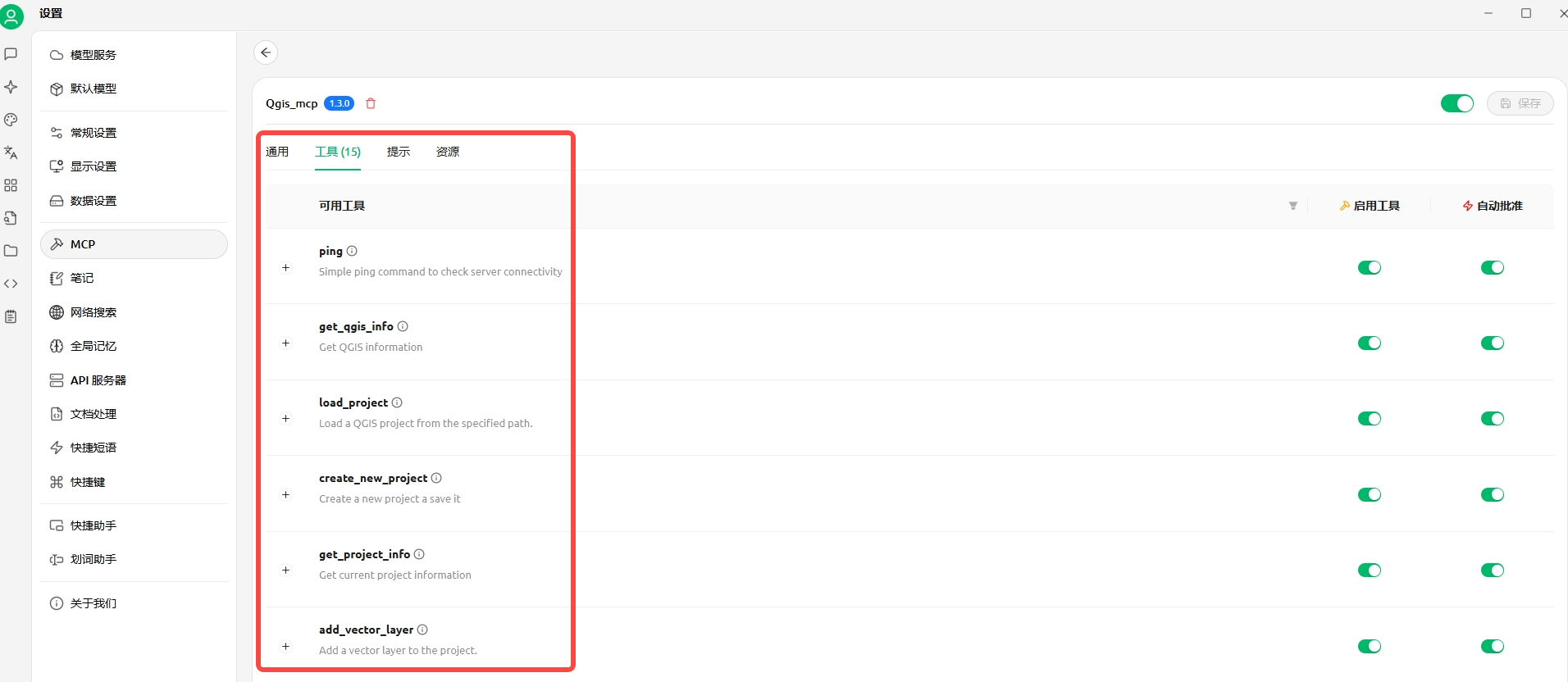This screenshot has height=682, width=1568.
Task: Click info icon next to get_qgis_info
Action: (403, 326)
